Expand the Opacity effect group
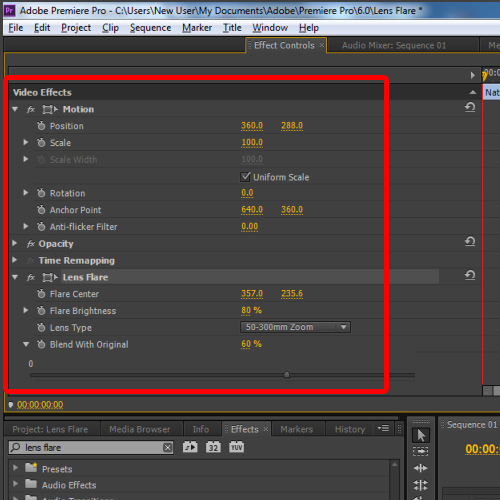The height and width of the screenshot is (500, 500). pyautogui.click(x=15, y=243)
